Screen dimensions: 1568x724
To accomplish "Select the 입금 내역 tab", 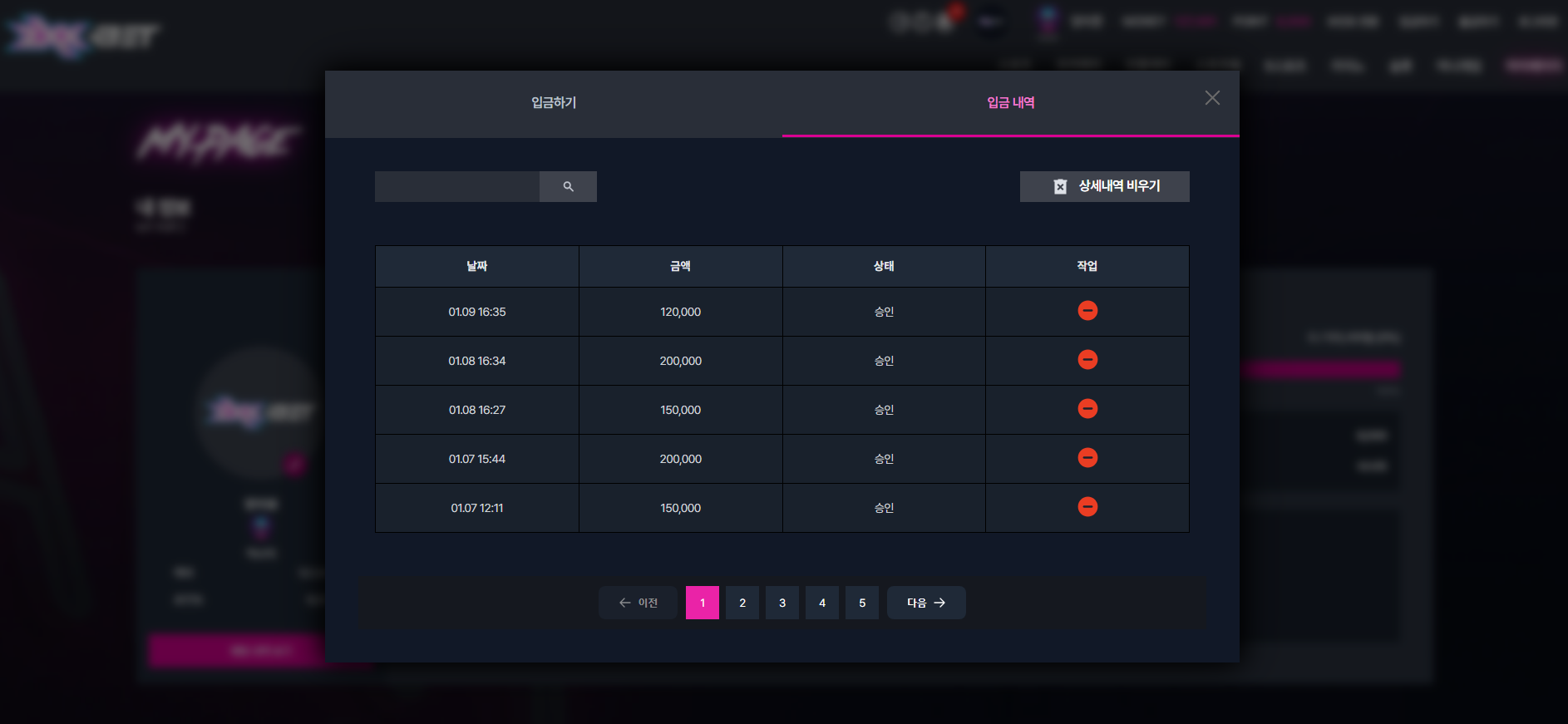I will point(1011,103).
